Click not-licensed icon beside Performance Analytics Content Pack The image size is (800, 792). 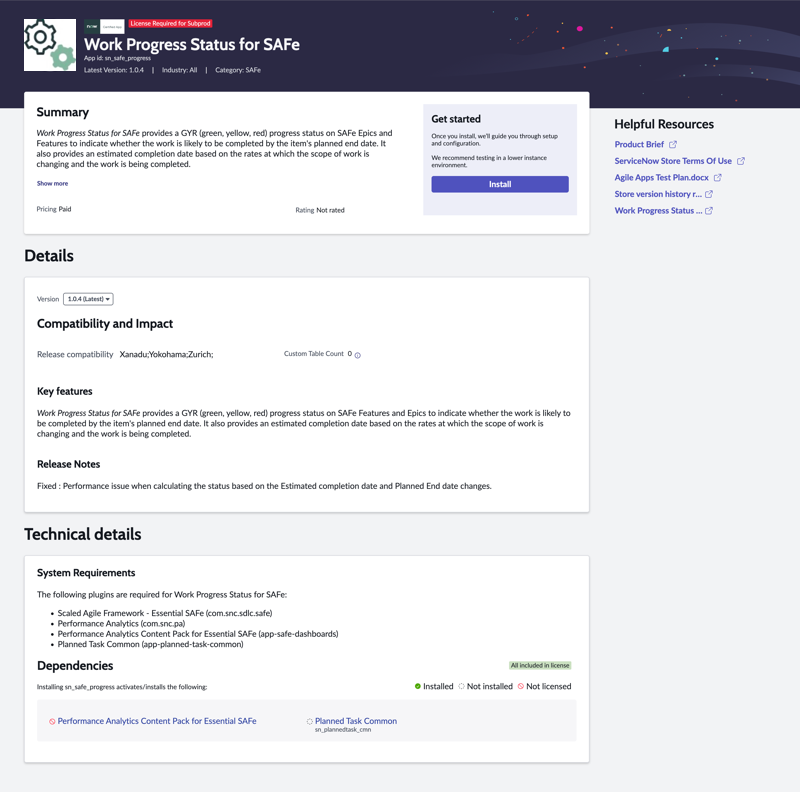(x=52, y=722)
